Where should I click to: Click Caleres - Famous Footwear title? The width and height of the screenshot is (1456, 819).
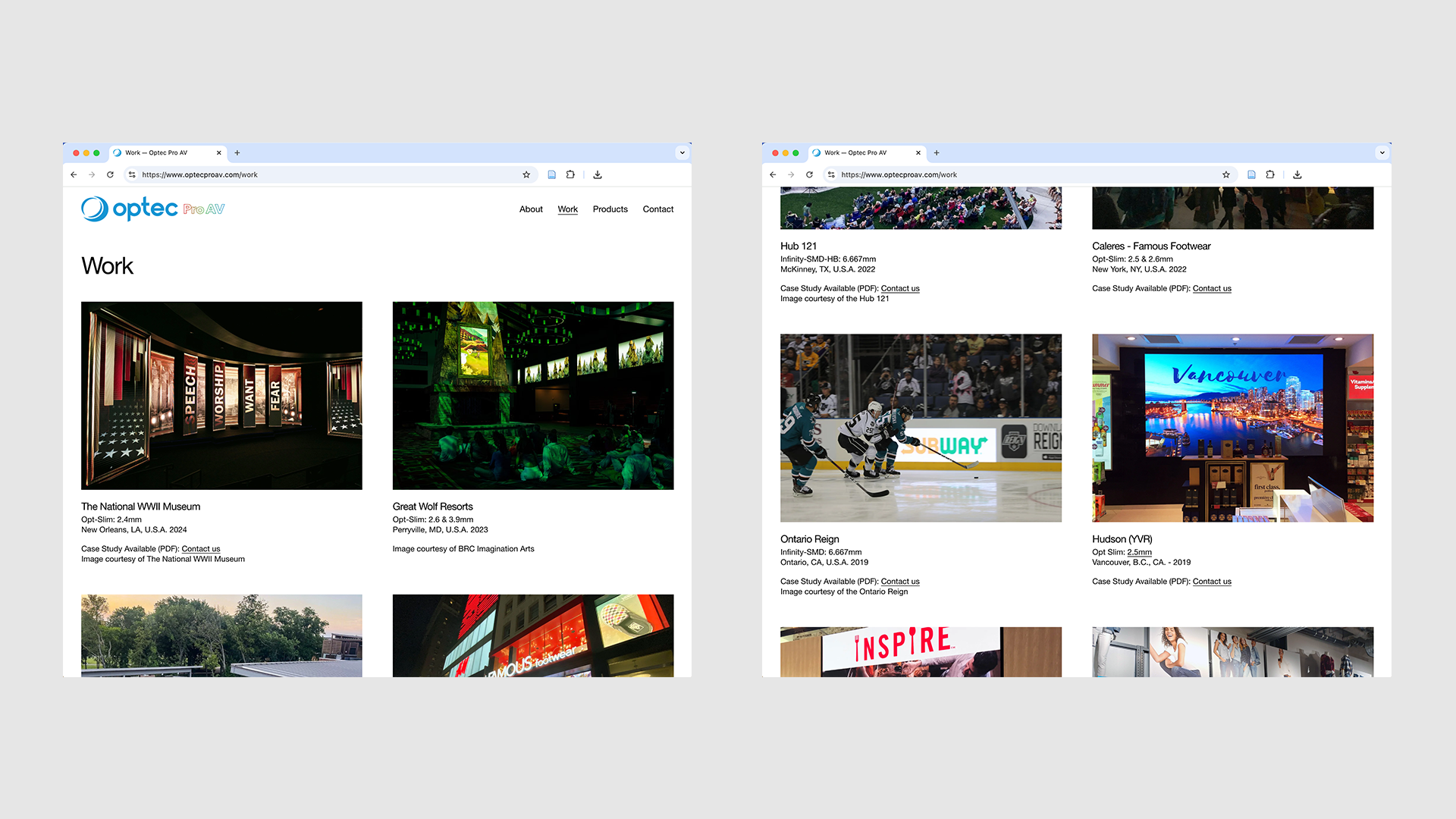click(1151, 246)
